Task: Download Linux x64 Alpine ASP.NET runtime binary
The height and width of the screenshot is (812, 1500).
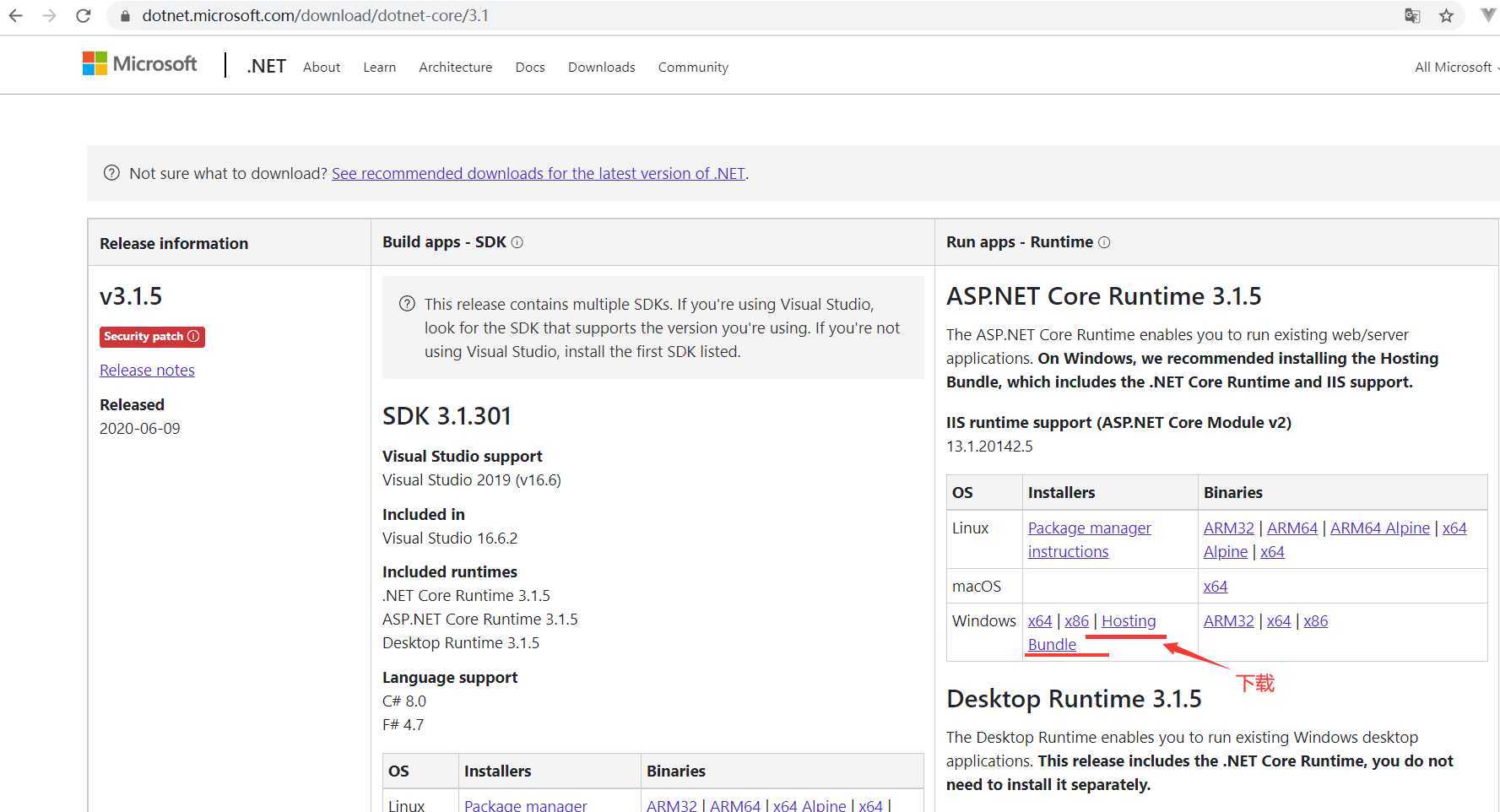Action: 1454,528
